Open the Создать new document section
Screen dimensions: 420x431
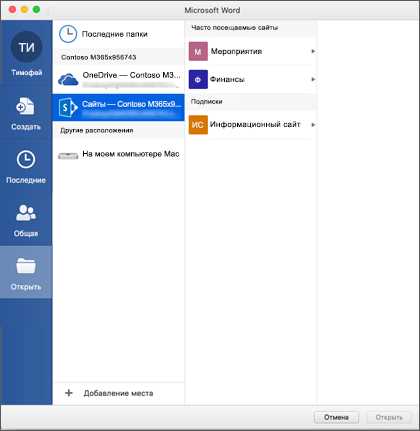26,114
